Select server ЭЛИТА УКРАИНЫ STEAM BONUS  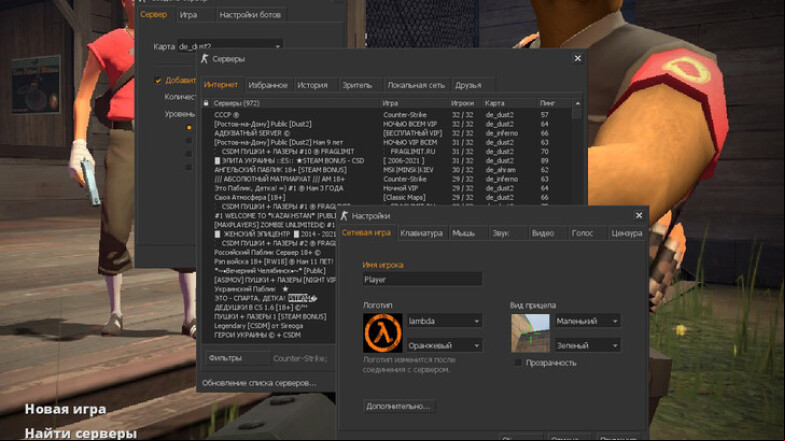pos(385,161)
